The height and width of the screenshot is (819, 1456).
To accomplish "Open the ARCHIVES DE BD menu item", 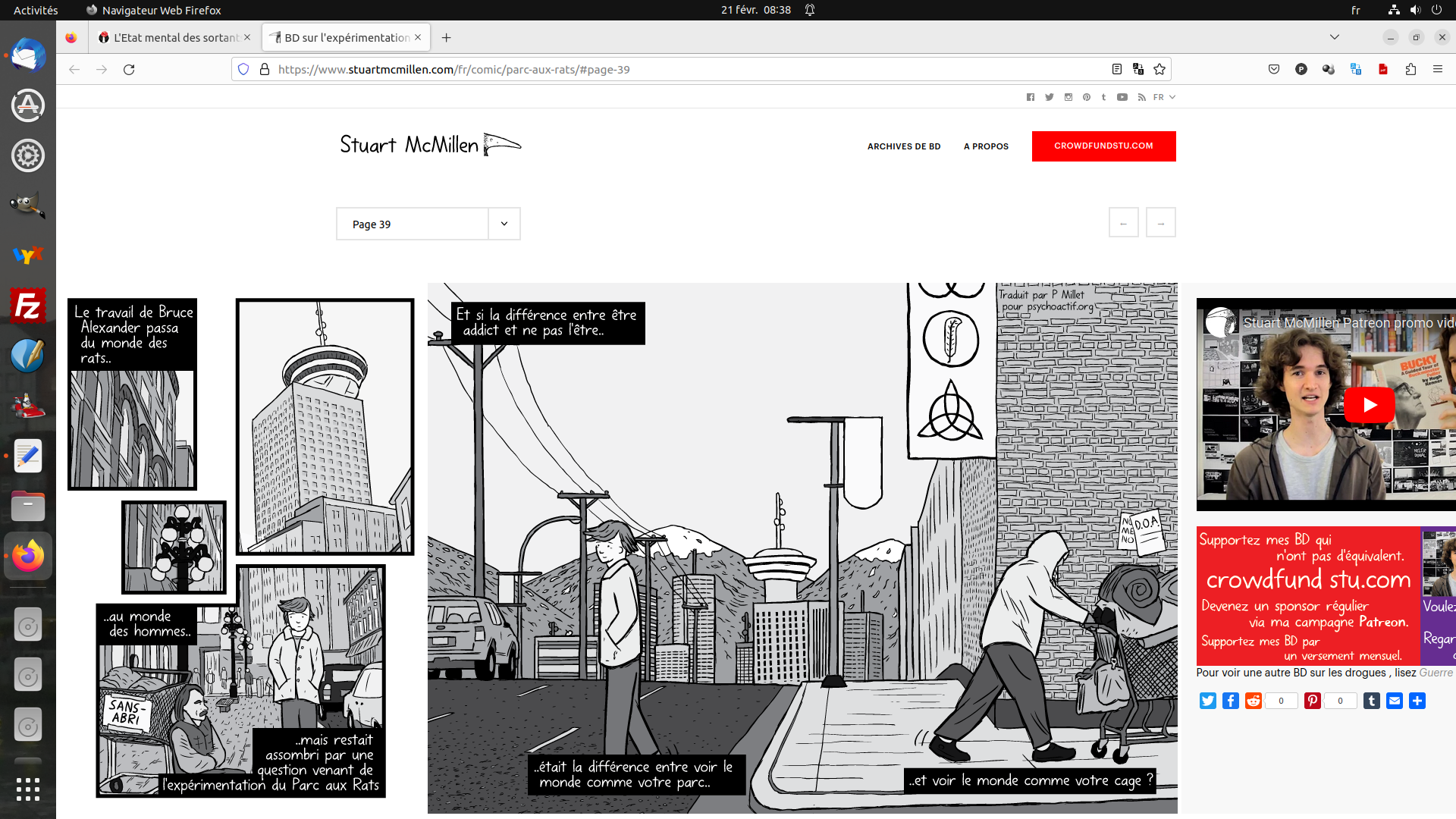I will click(904, 146).
